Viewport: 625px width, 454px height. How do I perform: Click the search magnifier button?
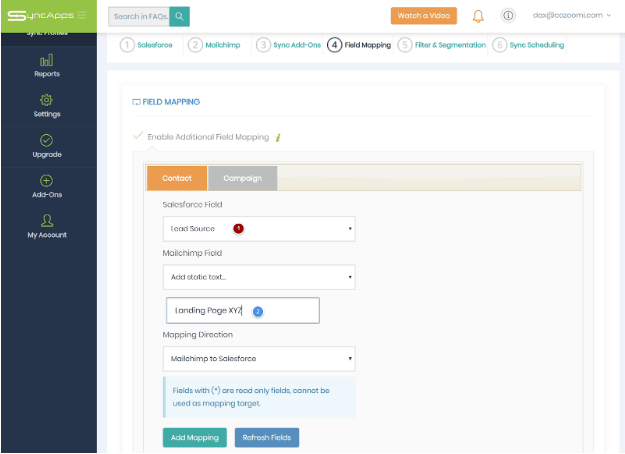(x=179, y=16)
